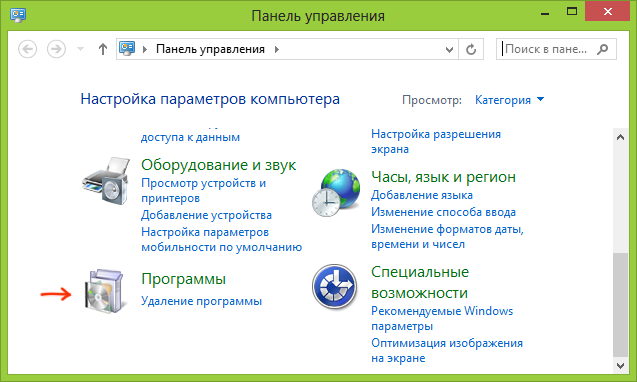This screenshot has height=382, width=637.
Task: Open the Категория view-by dropdown
Action: (x=509, y=100)
